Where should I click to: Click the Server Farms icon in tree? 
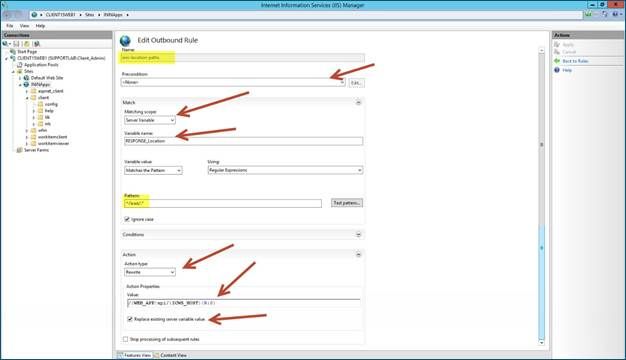tap(19, 150)
